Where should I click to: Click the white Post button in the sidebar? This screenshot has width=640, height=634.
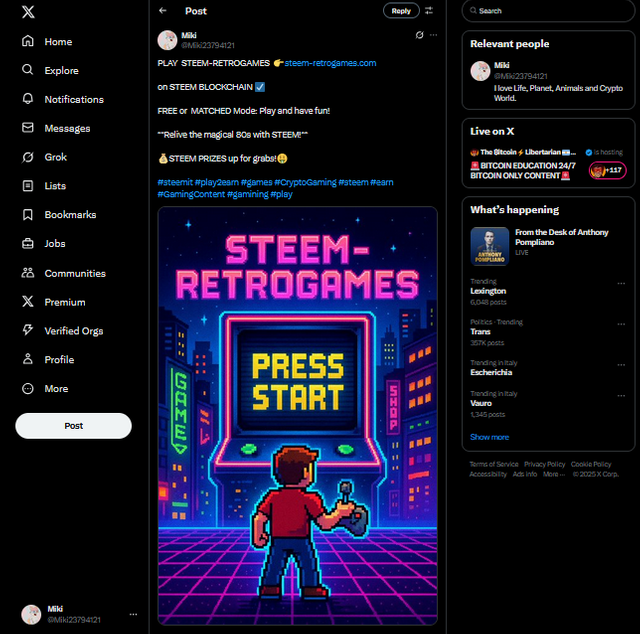point(73,426)
